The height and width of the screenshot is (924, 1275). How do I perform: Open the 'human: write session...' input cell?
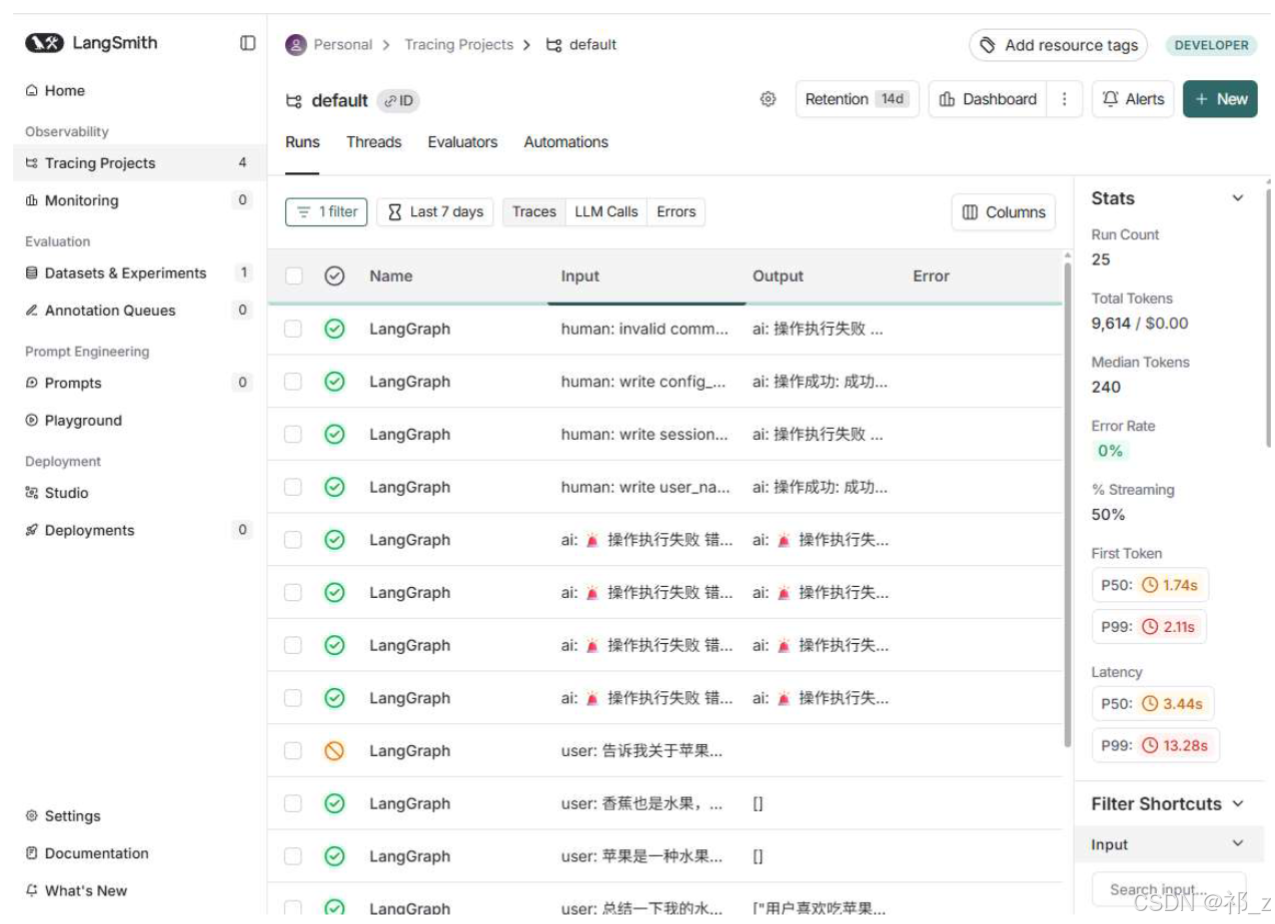click(645, 434)
